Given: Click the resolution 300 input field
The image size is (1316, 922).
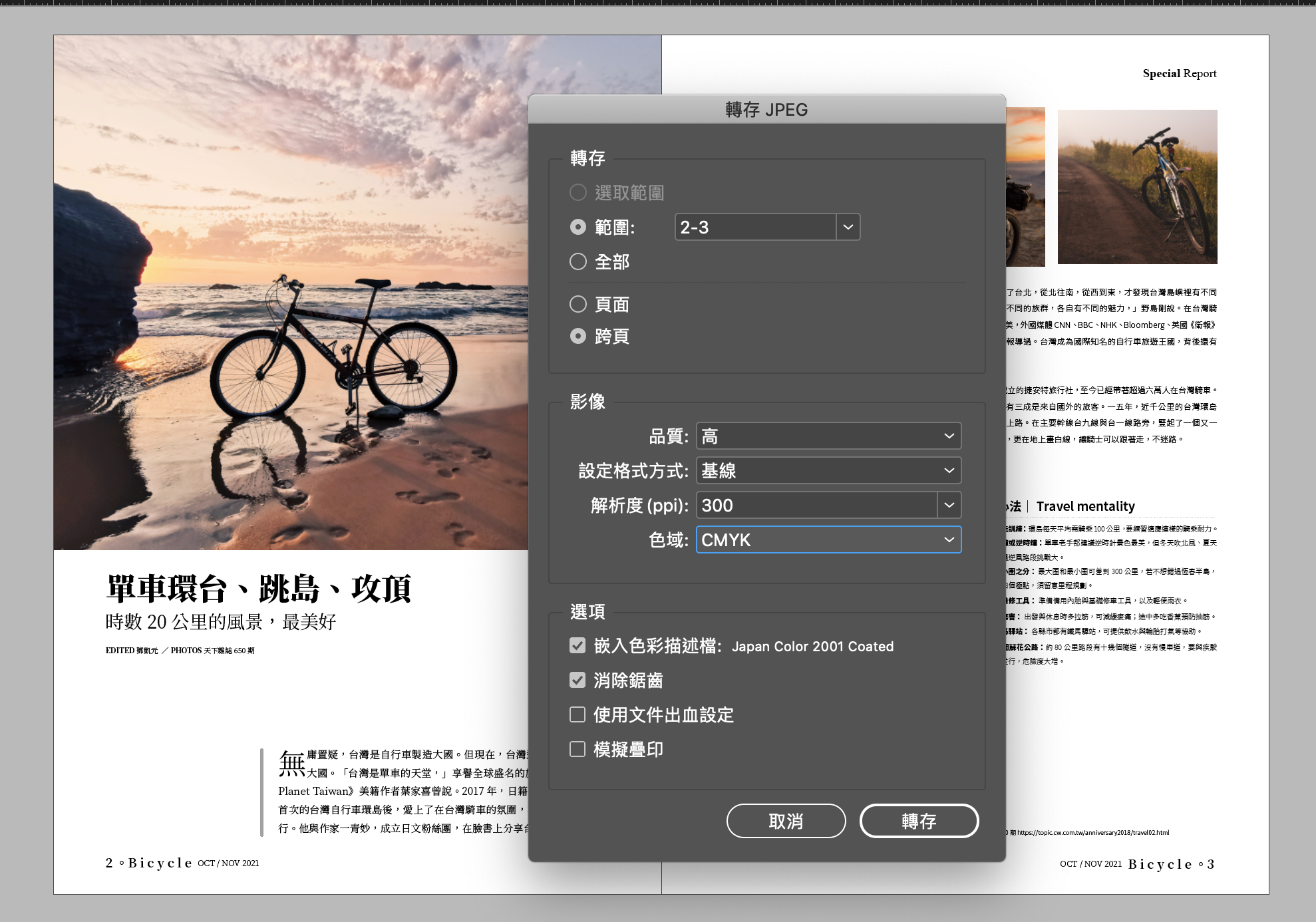Looking at the screenshot, I should 816,506.
